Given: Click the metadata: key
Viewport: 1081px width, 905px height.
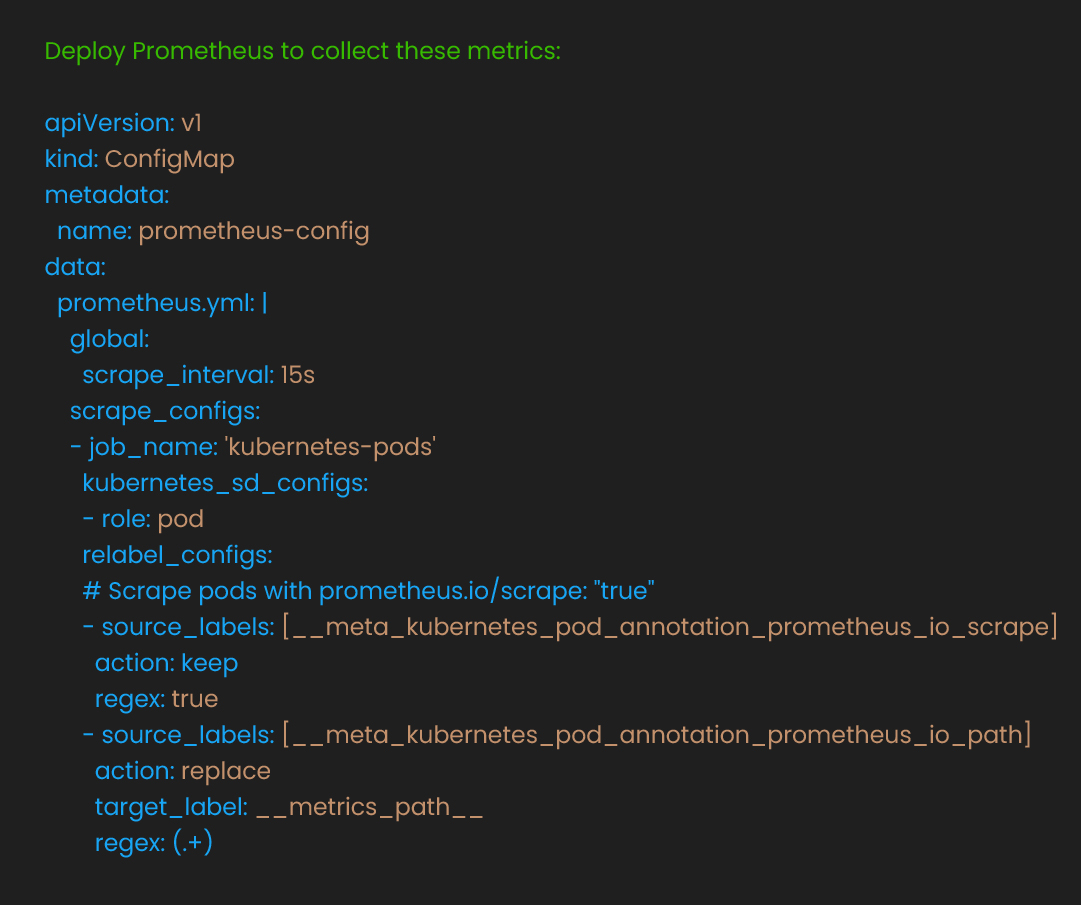Looking at the screenshot, I should 107,195.
